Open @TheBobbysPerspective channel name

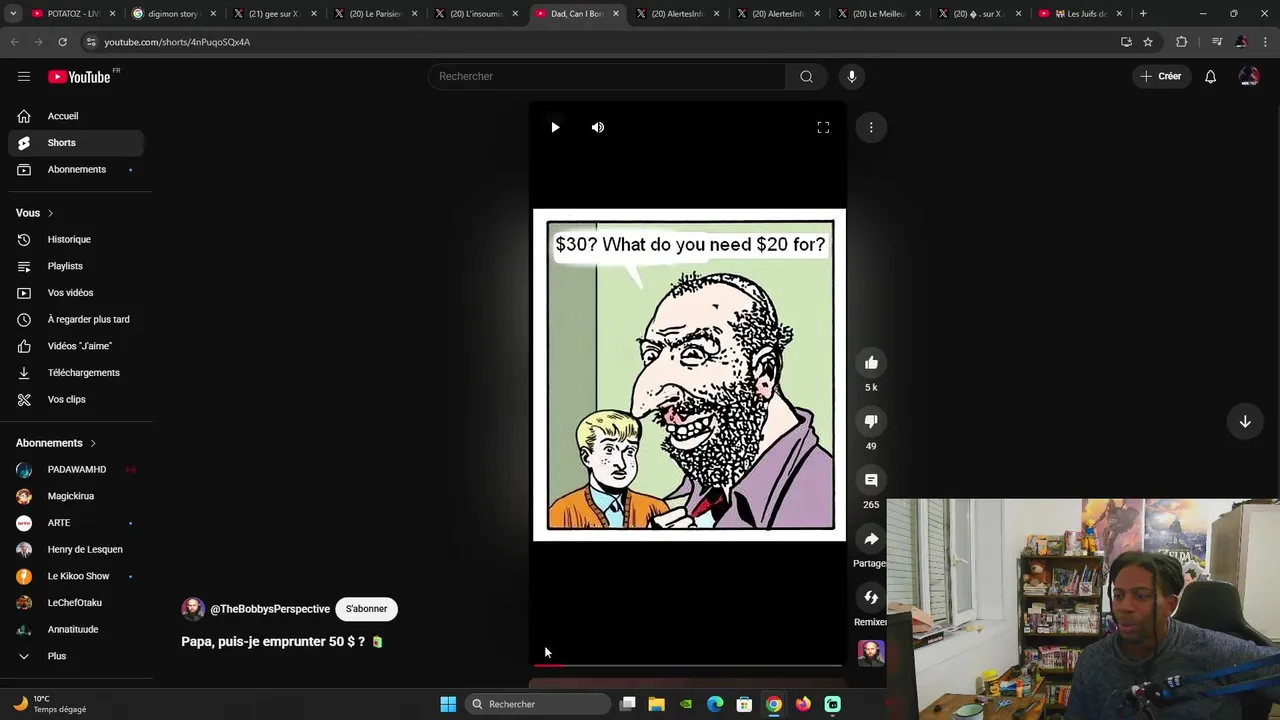pyautogui.click(x=270, y=609)
